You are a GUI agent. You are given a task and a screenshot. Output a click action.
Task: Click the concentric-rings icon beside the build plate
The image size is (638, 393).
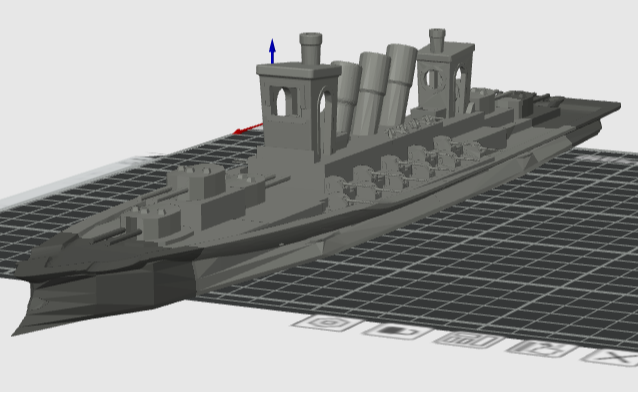point(327,323)
